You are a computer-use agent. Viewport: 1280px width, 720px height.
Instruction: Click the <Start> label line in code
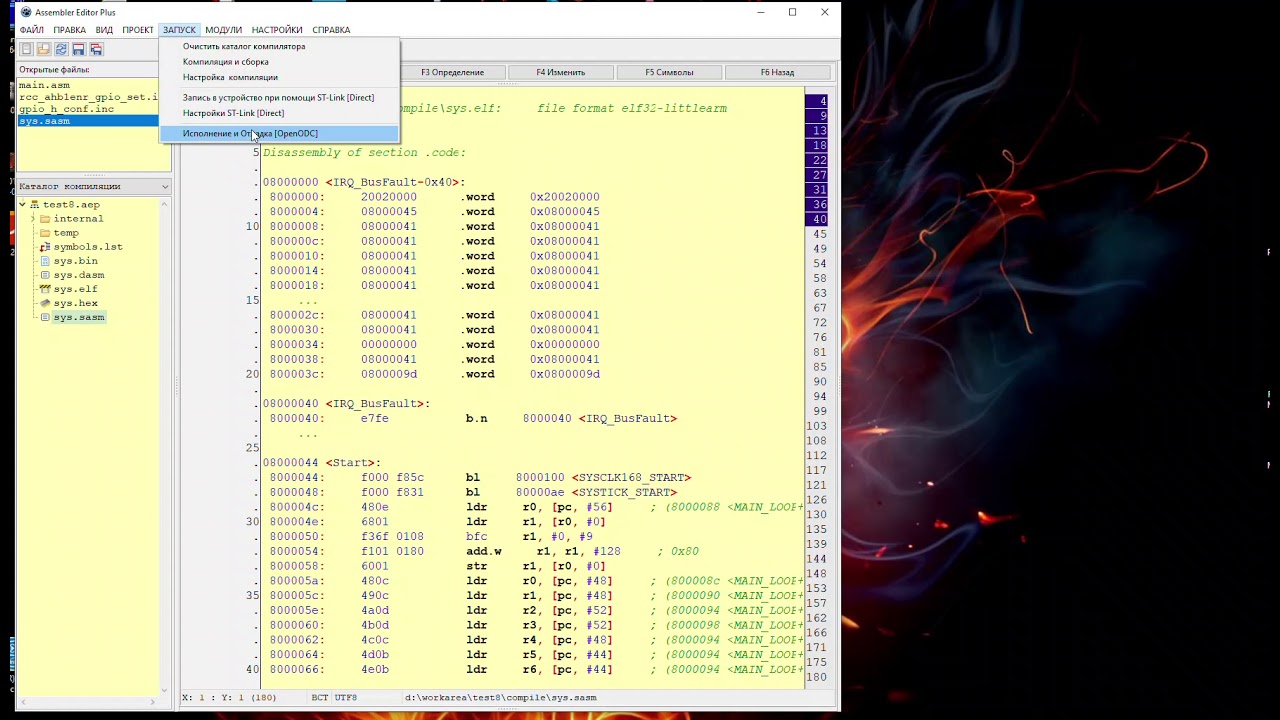click(322, 463)
